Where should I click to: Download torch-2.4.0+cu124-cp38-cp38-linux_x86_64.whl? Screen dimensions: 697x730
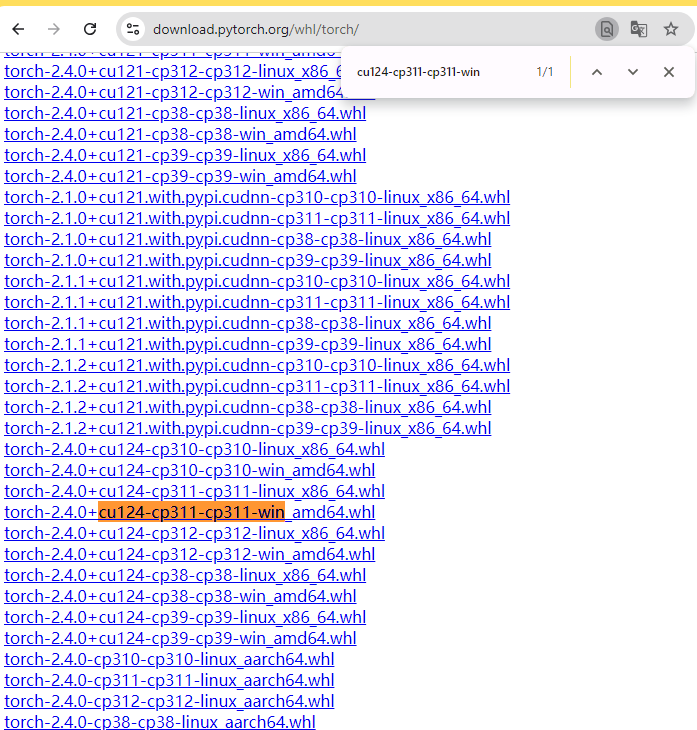185,575
